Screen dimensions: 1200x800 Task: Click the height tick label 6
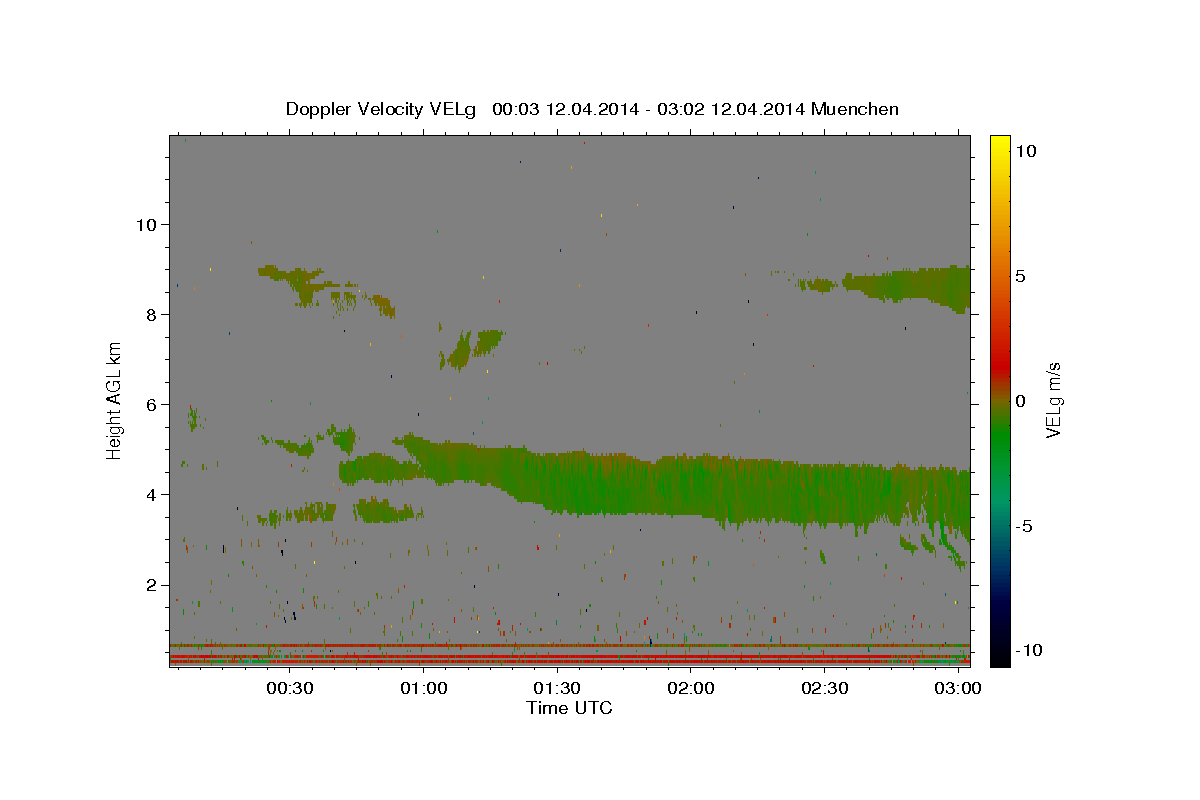point(149,404)
